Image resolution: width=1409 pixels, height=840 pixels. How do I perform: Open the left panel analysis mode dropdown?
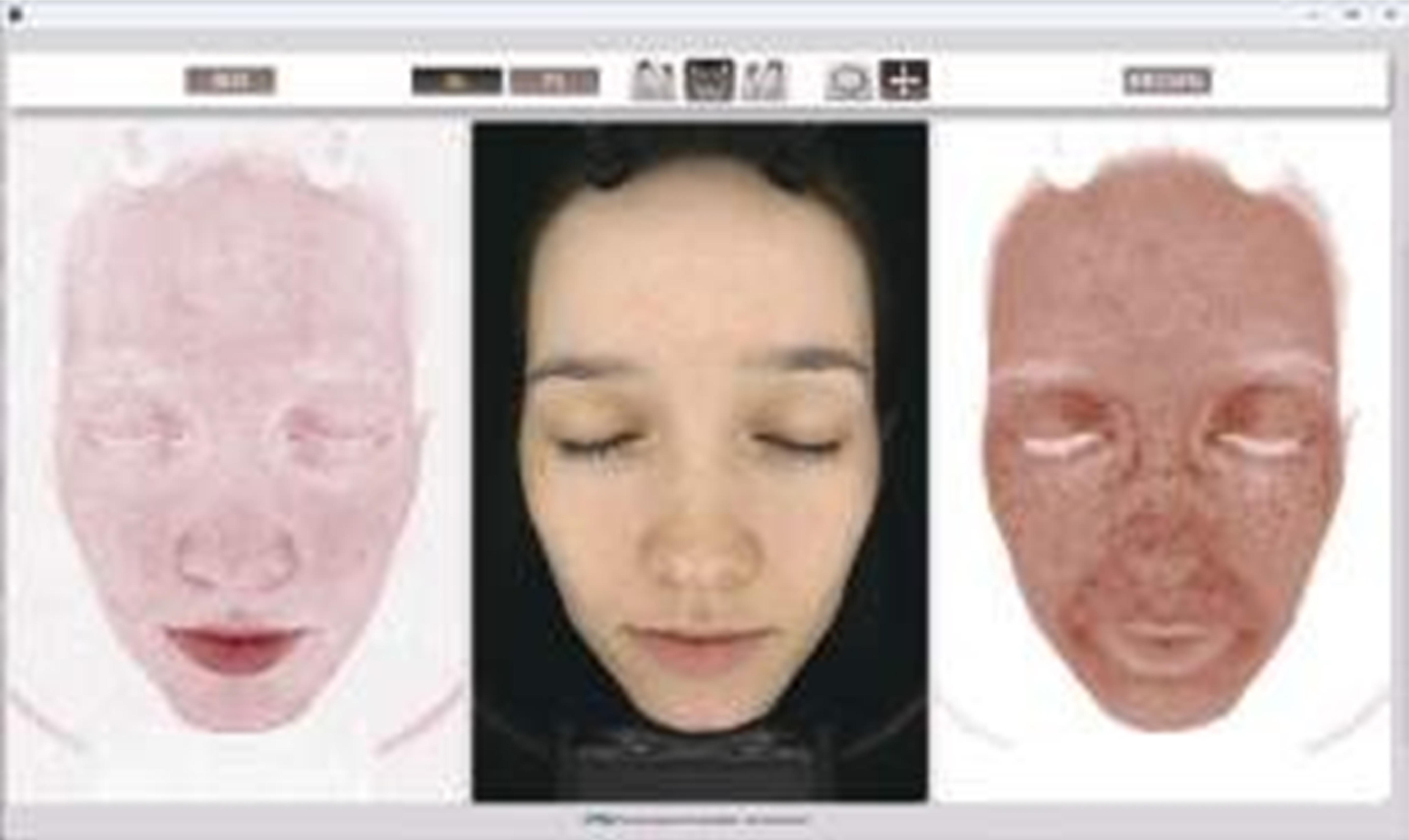[230, 81]
